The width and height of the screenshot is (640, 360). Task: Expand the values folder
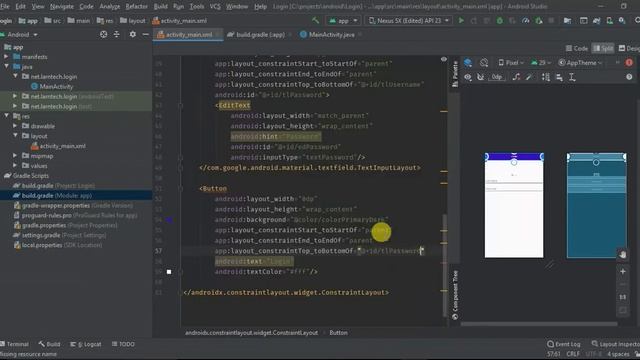[x=15, y=165]
